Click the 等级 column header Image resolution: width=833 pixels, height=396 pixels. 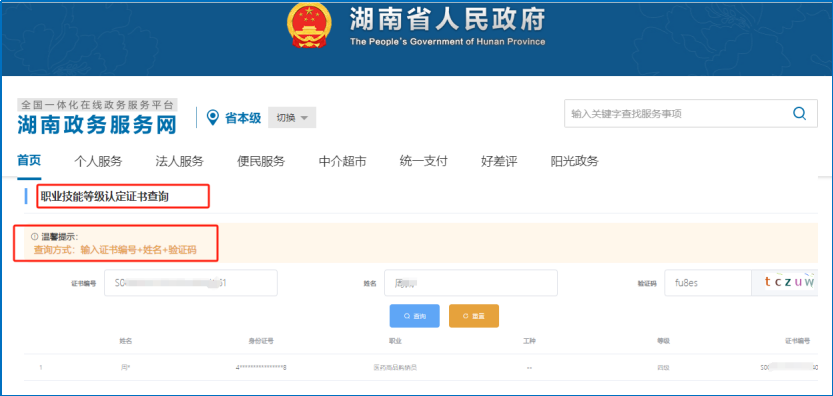pos(663,341)
